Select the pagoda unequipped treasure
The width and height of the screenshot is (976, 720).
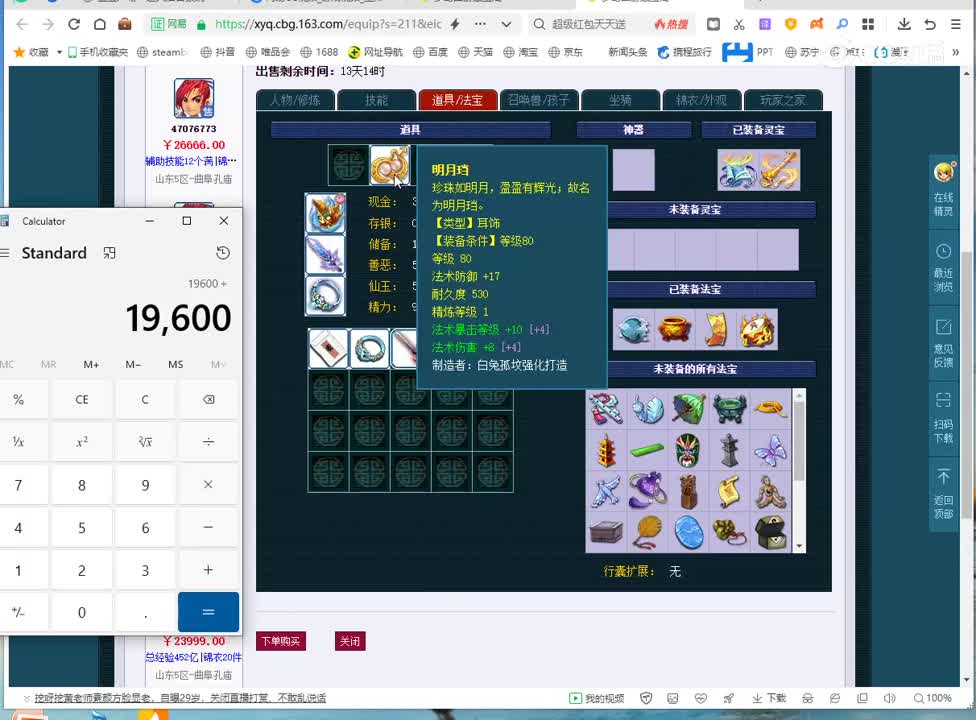pyautogui.click(x=606, y=450)
